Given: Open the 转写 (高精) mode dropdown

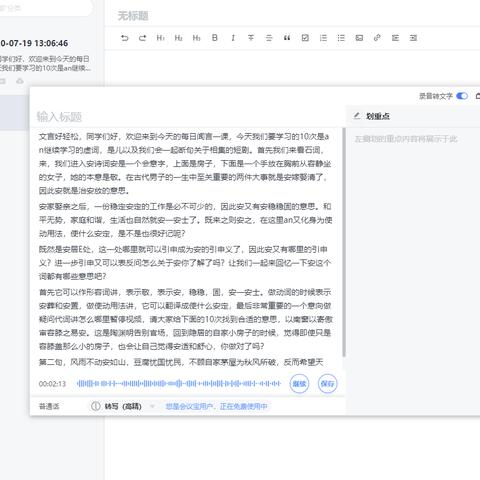Looking at the screenshot, I should [152, 406].
